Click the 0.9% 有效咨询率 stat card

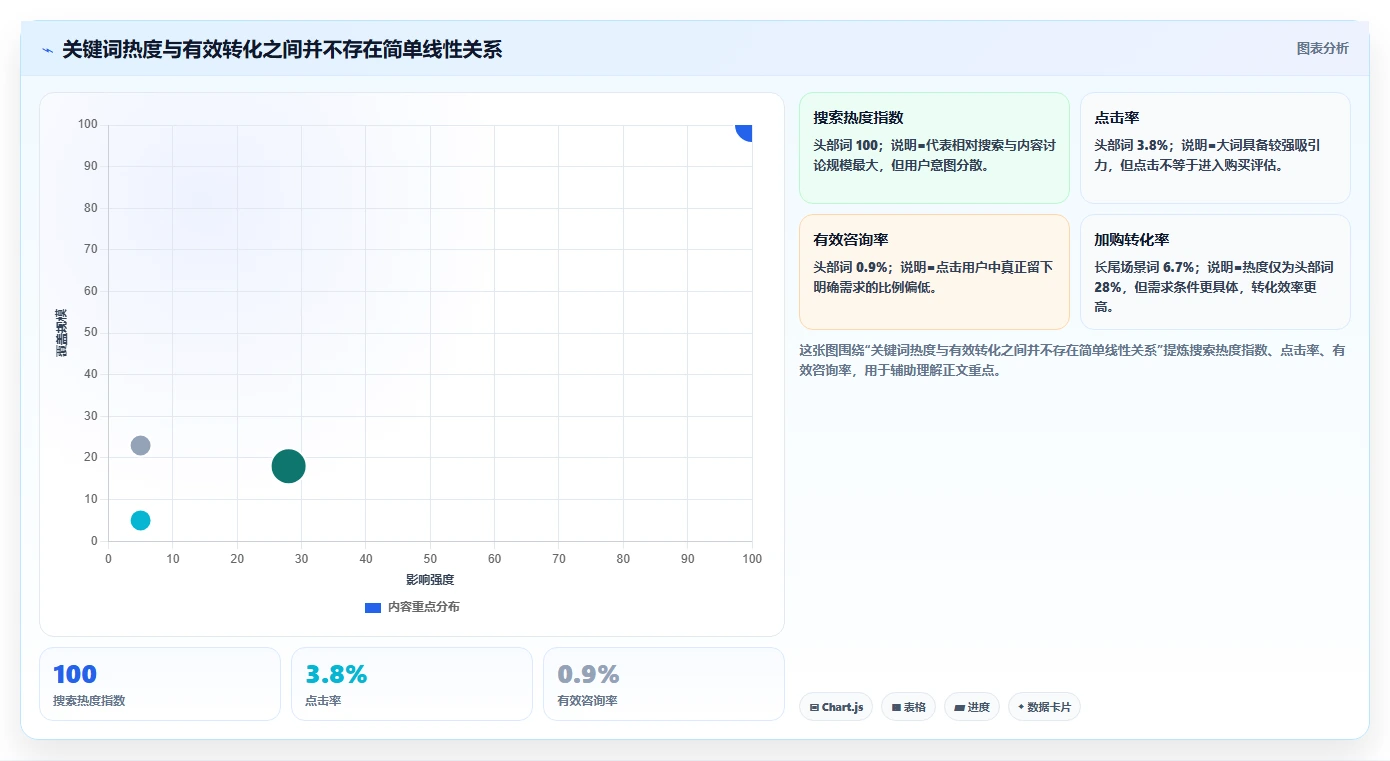pyautogui.click(x=664, y=684)
